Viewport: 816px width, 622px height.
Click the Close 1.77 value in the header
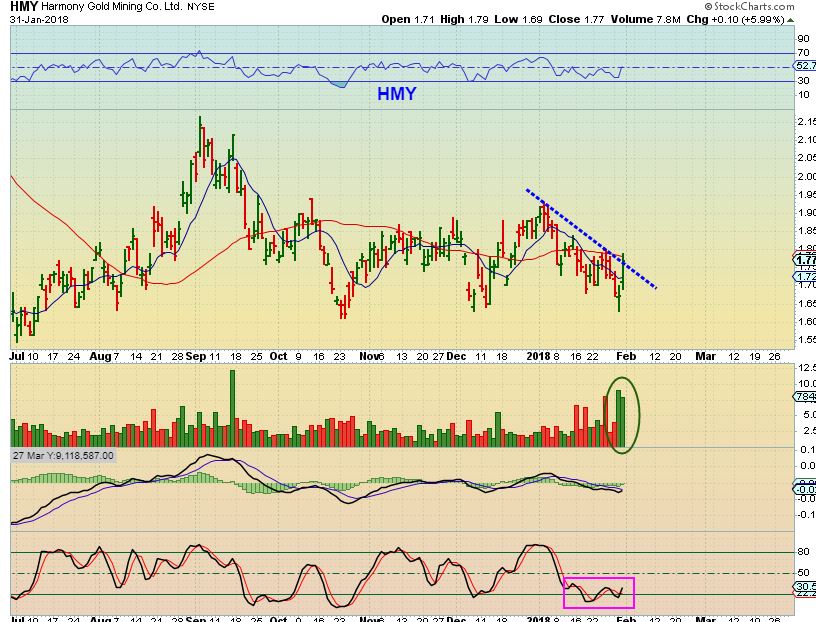(576, 19)
